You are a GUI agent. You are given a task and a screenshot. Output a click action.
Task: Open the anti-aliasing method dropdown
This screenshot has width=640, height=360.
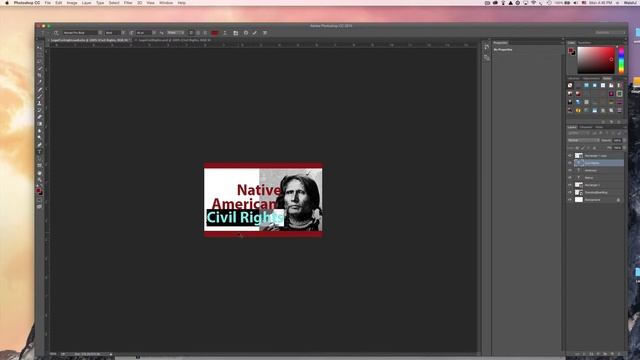click(x=176, y=33)
